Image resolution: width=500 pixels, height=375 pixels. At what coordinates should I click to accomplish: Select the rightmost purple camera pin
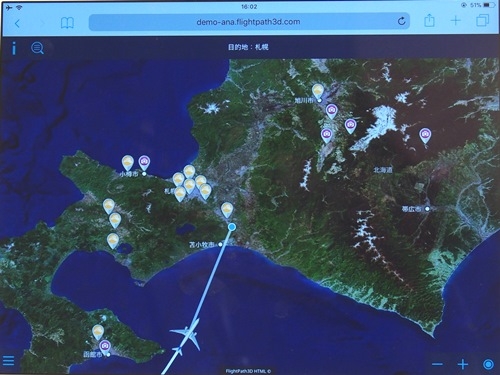[x=425, y=135]
